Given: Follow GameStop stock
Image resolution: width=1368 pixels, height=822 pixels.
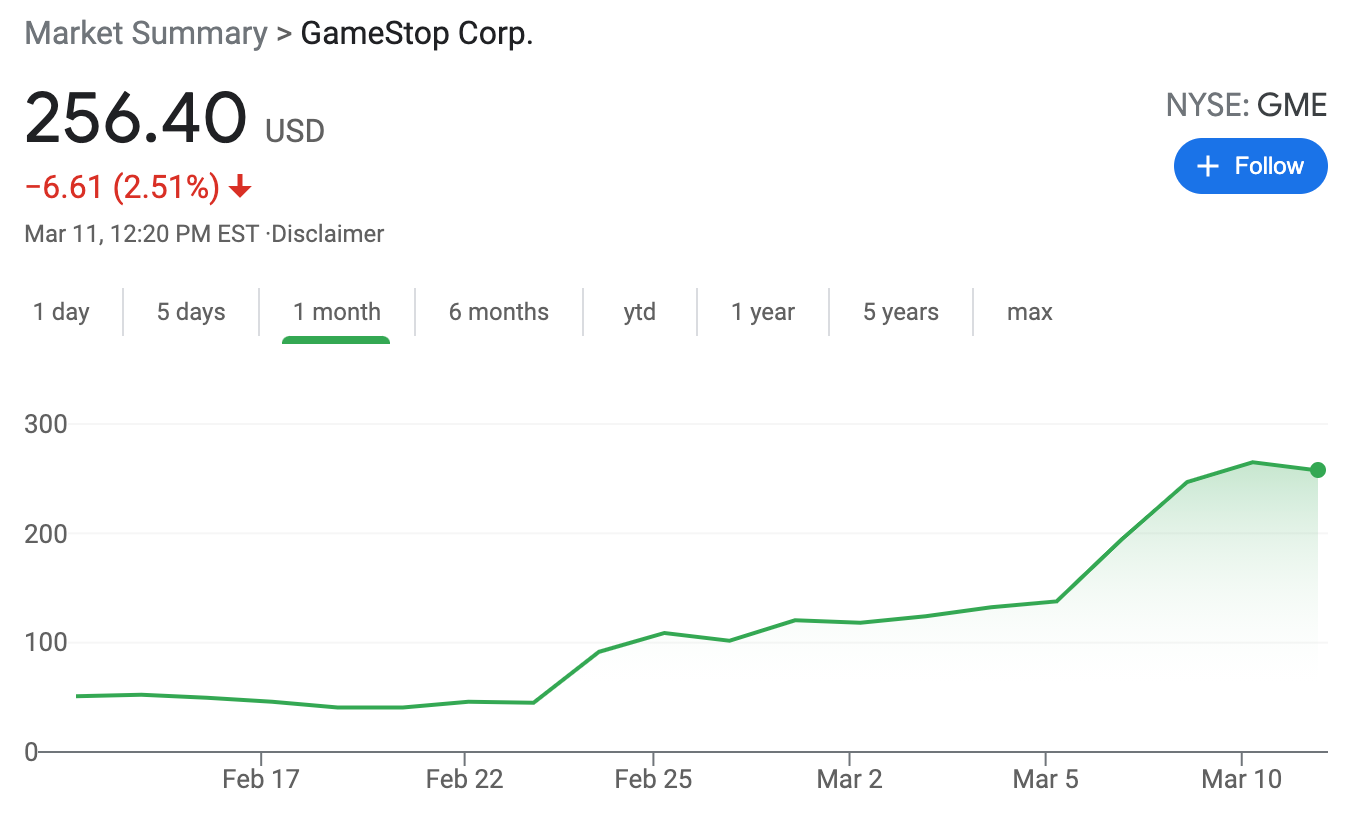Looking at the screenshot, I should click(x=1250, y=166).
